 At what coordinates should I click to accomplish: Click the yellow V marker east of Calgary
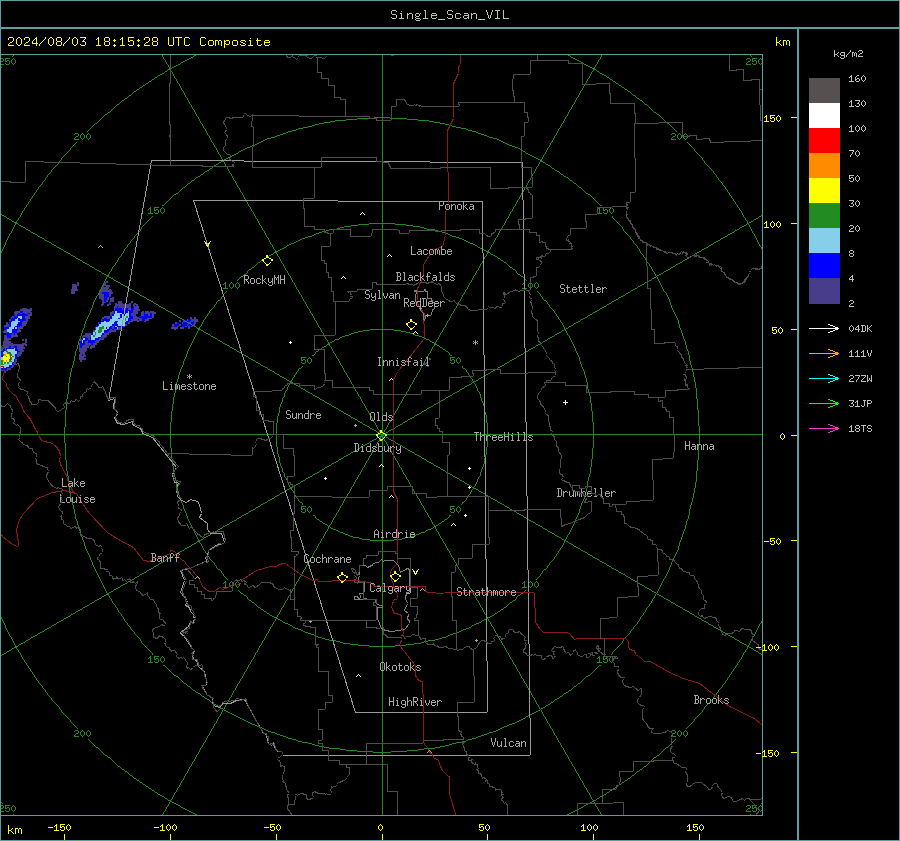coord(416,572)
